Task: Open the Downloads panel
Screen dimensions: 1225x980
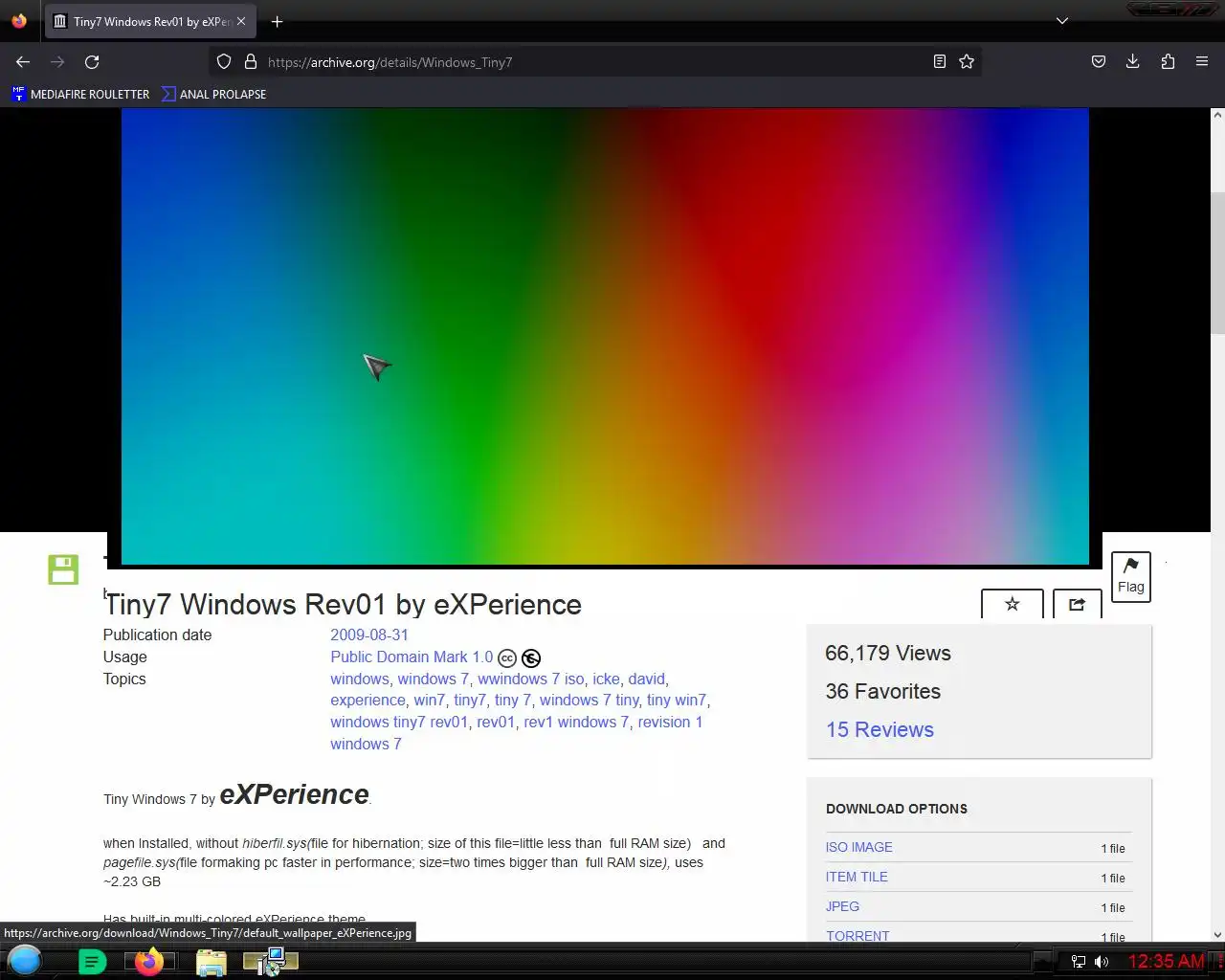Action: [x=1133, y=61]
